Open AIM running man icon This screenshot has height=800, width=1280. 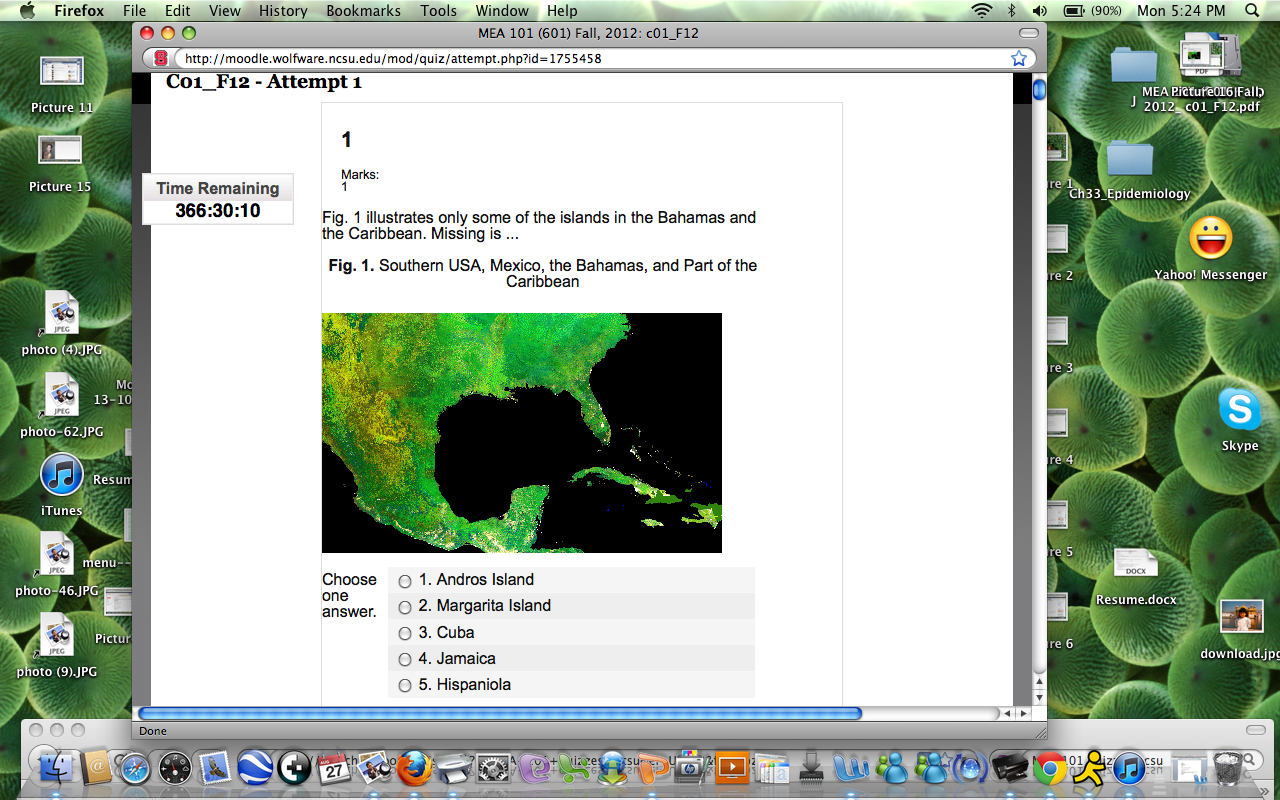click(x=1090, y=767)
